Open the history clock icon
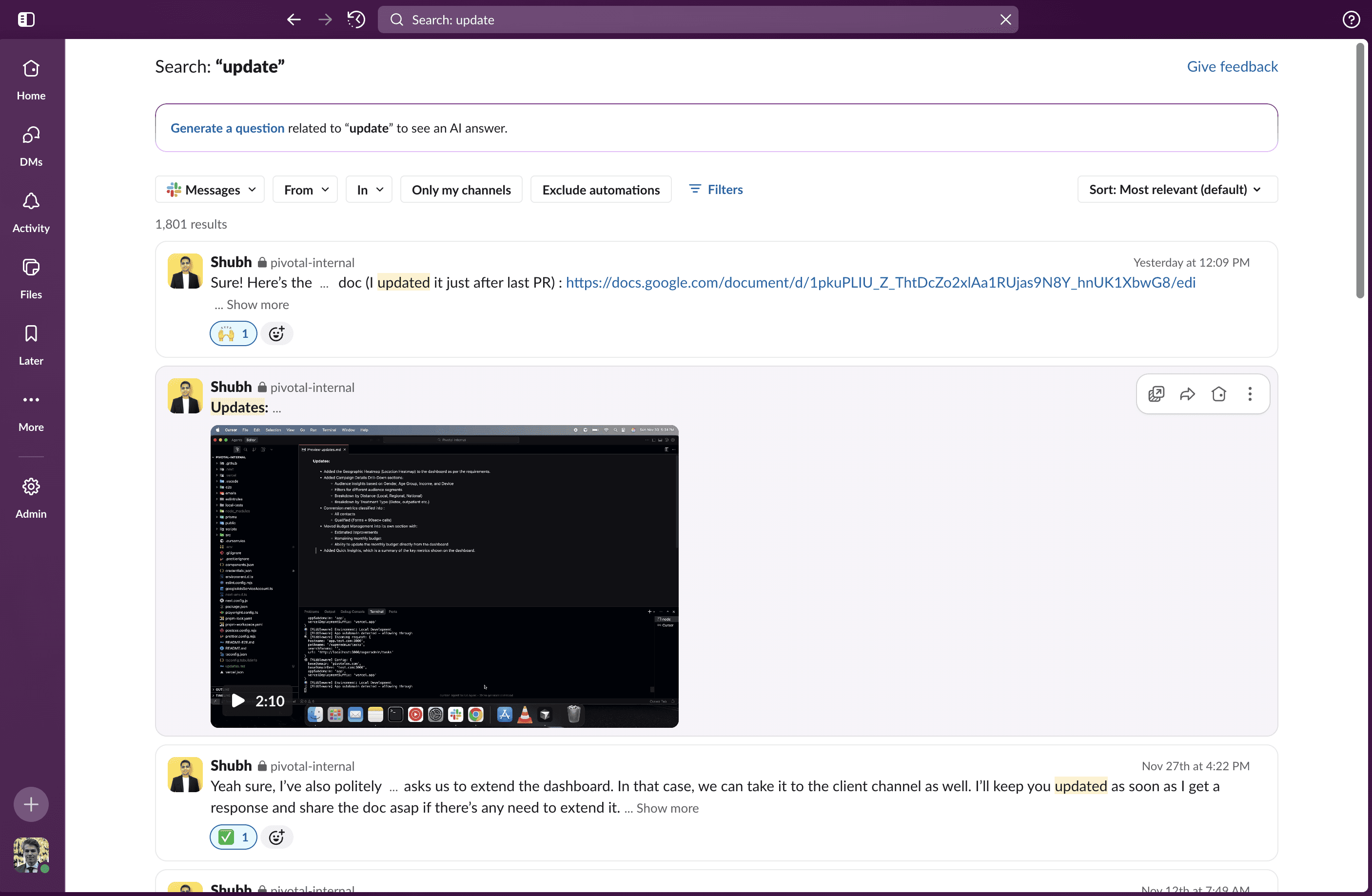Viewport: 1372px width, 896px height. click(x=356, y=19)
